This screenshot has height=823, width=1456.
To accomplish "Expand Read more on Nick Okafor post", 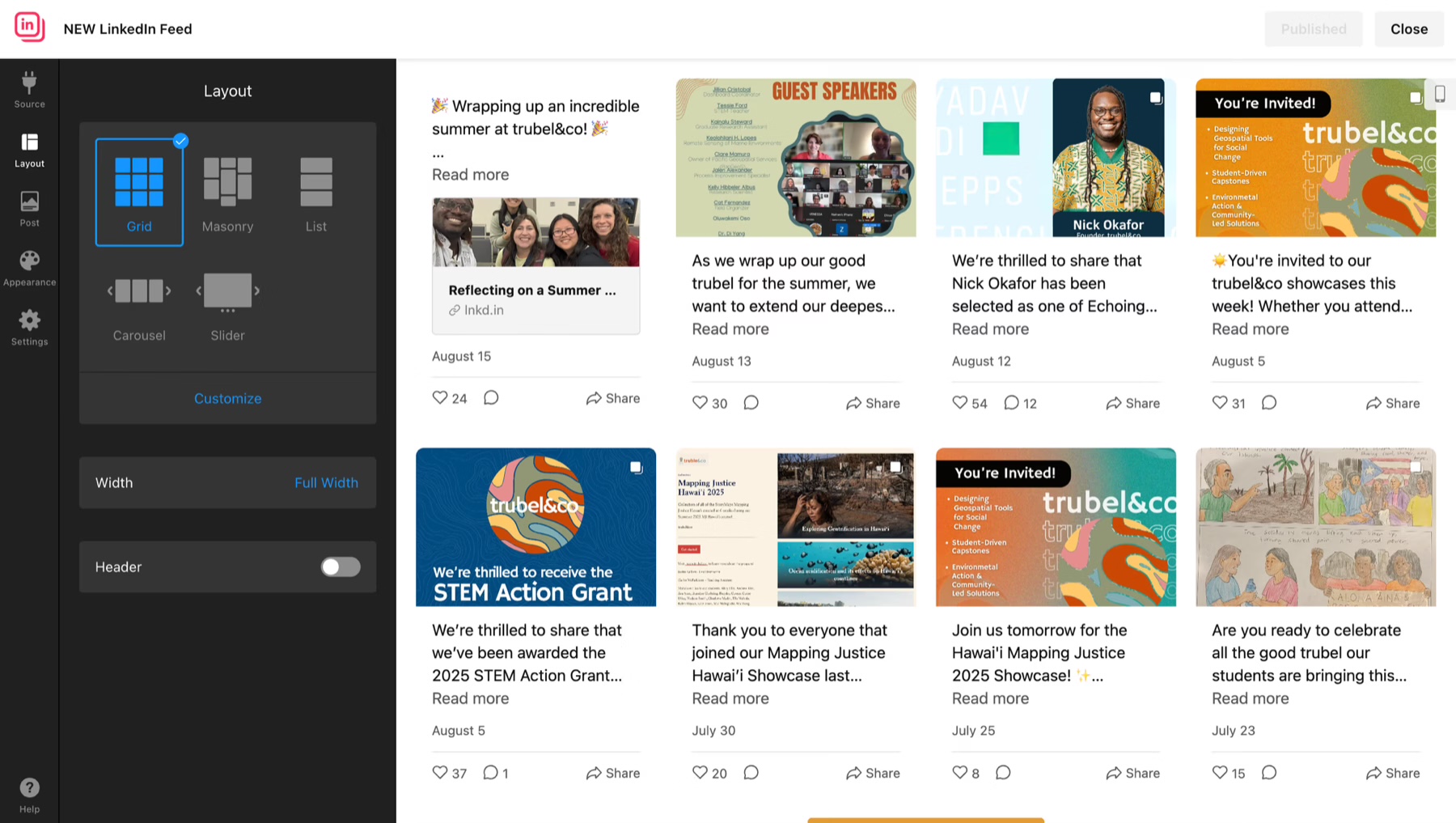I will [x=990, y=329].
